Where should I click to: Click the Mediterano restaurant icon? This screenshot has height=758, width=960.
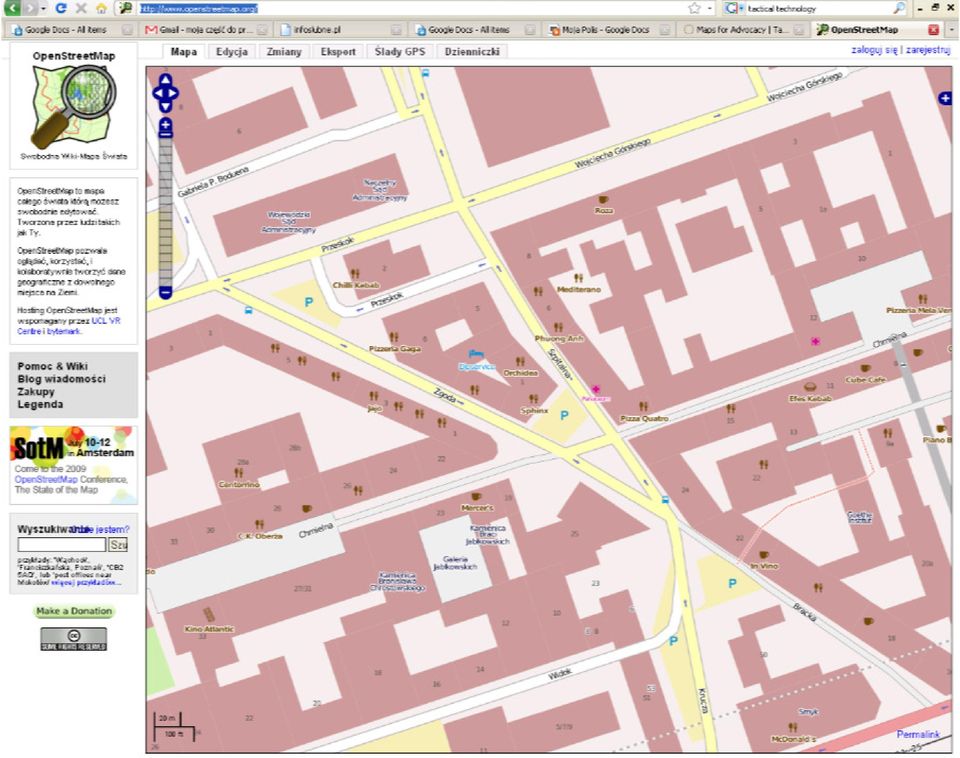[x=578, y=278]
